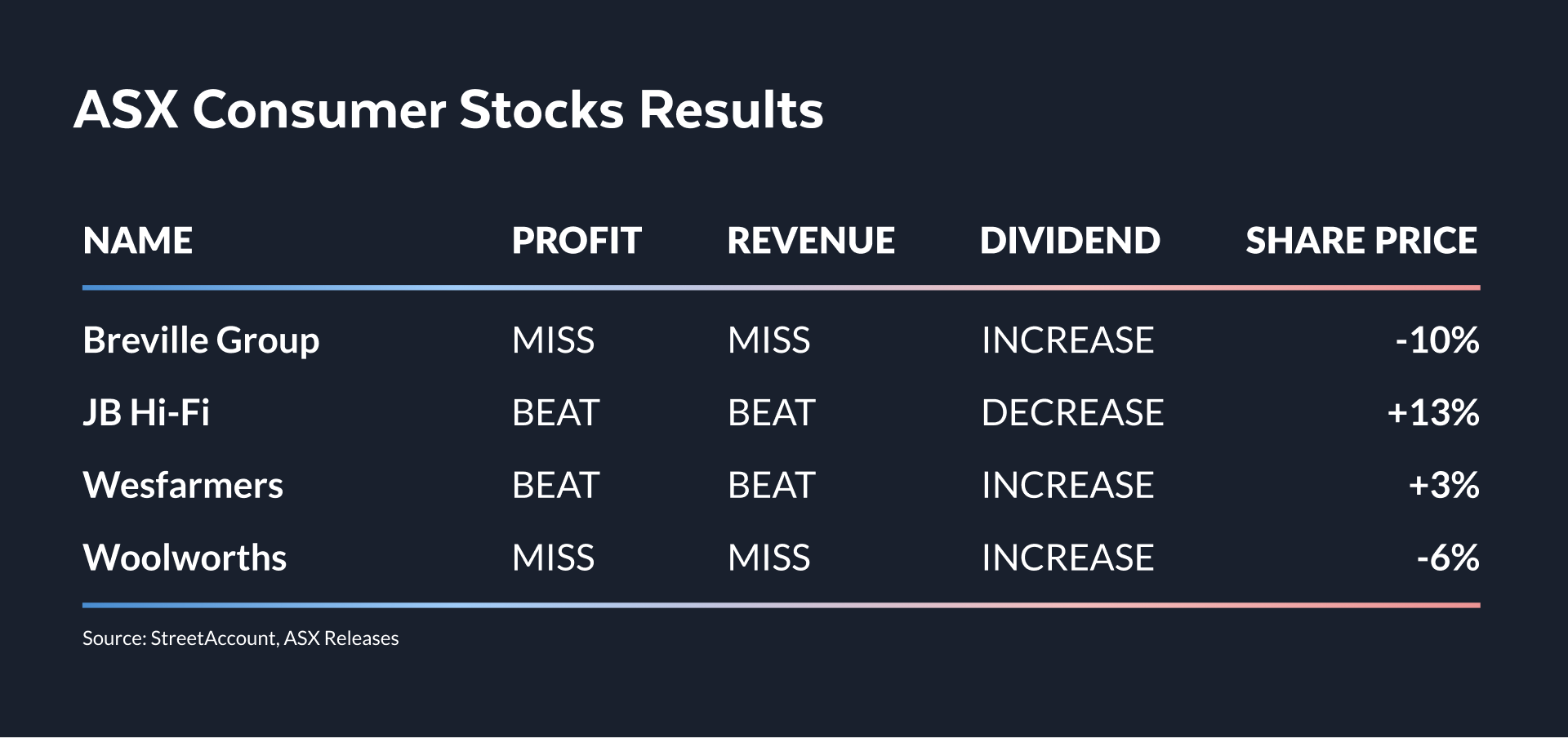Select the Breville Group row name
Image resolution: width=1568 pixels, height=738 pixels.
pyautogui.click(x=201, y=340)
